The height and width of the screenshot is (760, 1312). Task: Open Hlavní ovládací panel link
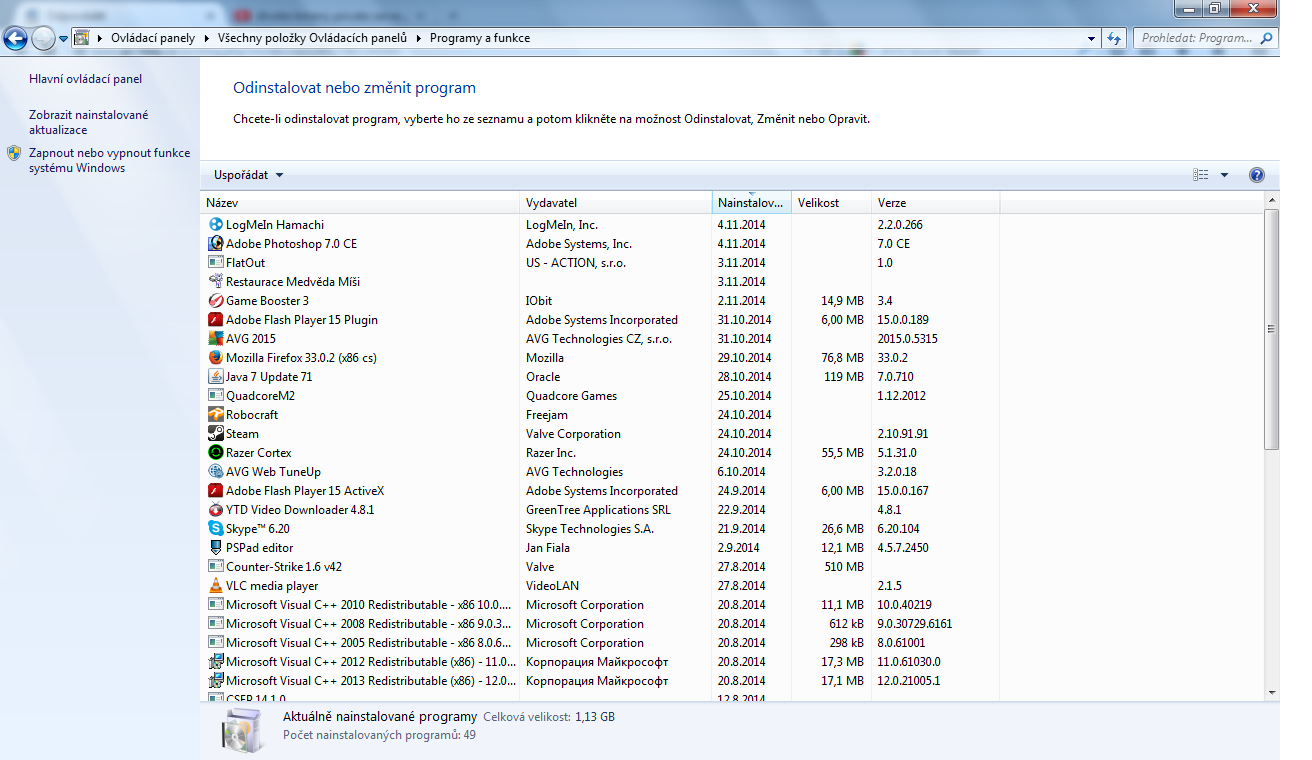86,79
